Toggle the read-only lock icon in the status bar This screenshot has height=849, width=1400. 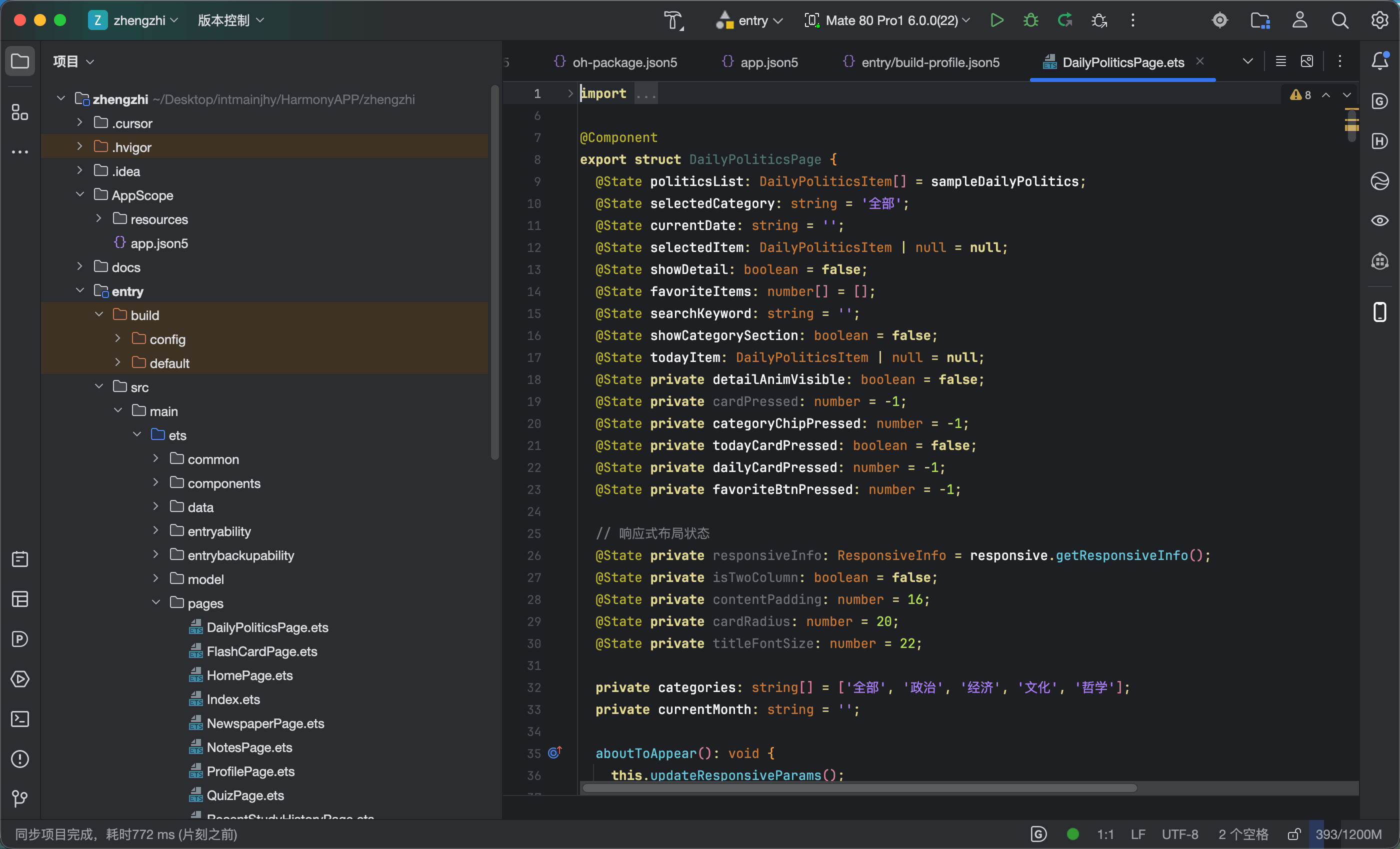pos(1294,834)
